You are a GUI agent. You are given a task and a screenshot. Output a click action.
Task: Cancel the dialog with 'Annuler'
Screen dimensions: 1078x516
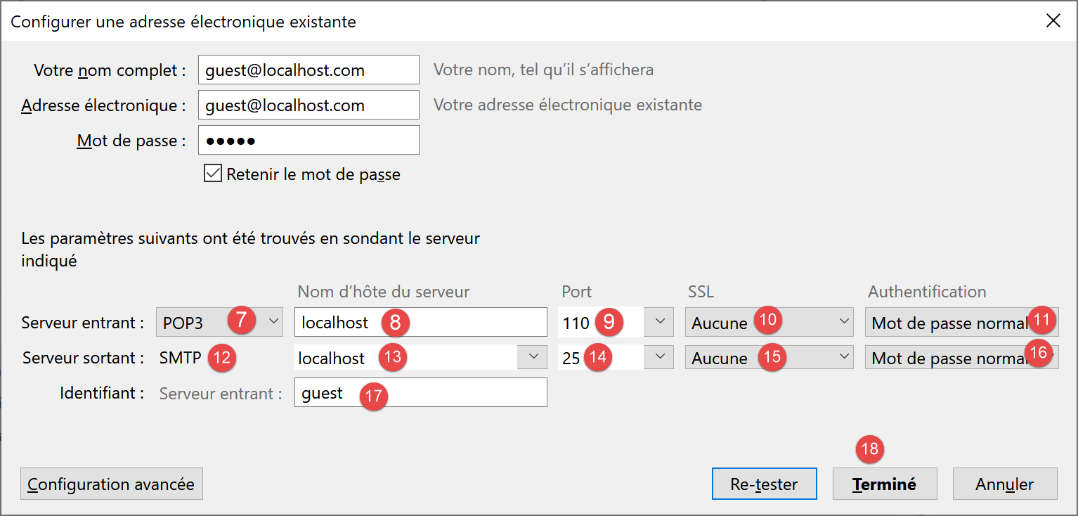pos(1005,484)
